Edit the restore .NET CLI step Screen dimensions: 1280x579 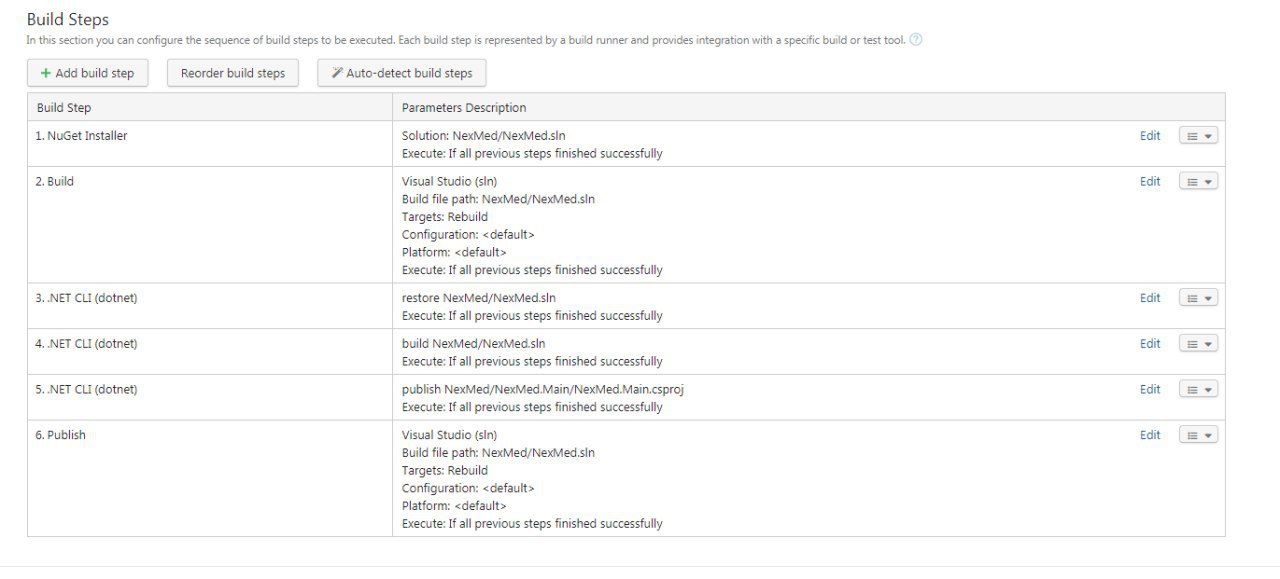(1150, 298)
